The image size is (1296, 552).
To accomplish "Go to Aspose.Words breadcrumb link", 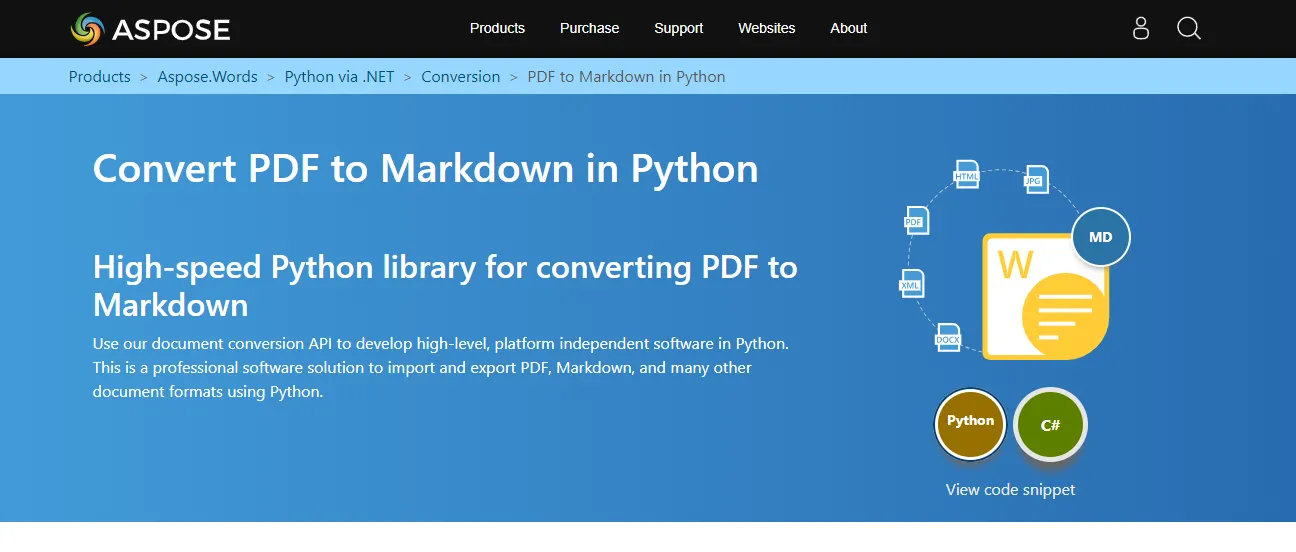I will tap(207, 77).
